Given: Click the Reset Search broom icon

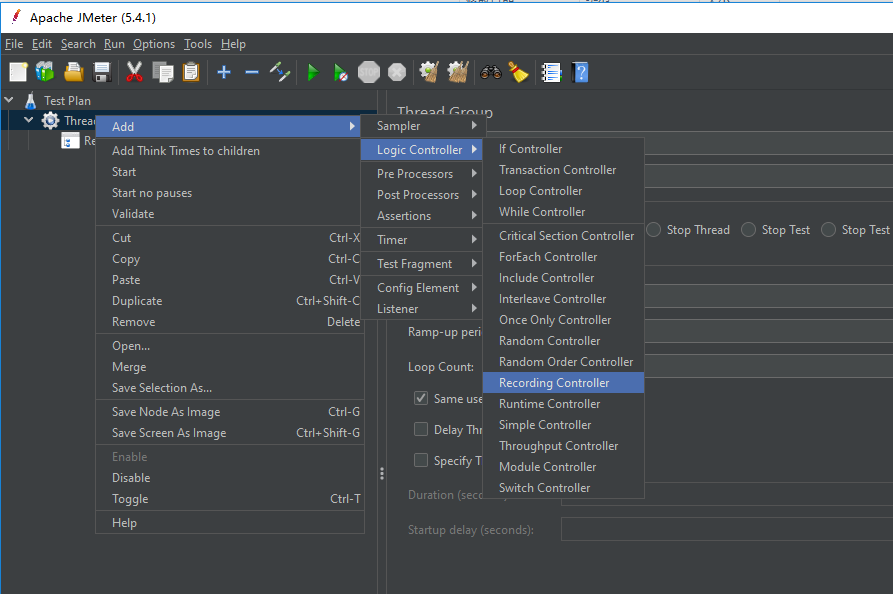Looking at the screenshot, I should [518, 72].
